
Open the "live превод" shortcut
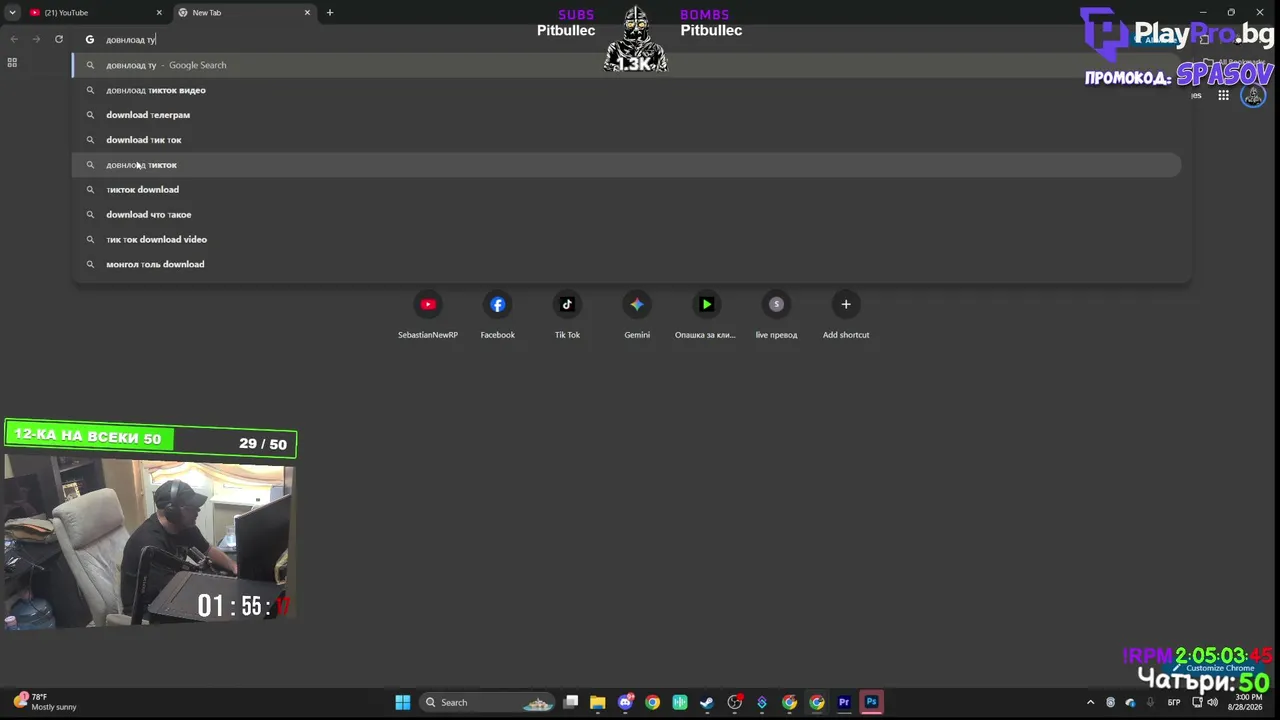click(776, 315)
